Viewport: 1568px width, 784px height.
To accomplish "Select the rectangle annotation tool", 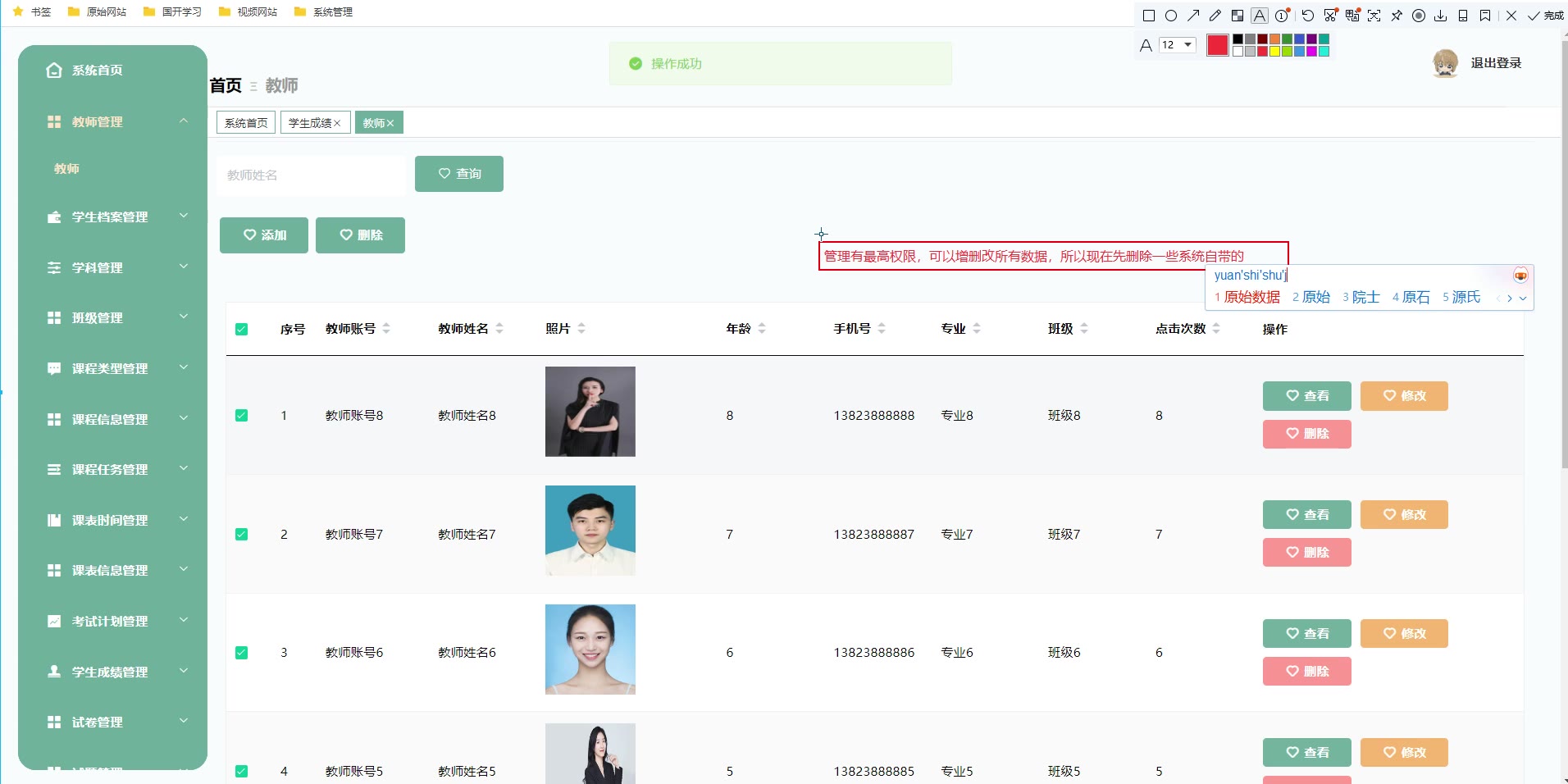I will point(1149,16).
